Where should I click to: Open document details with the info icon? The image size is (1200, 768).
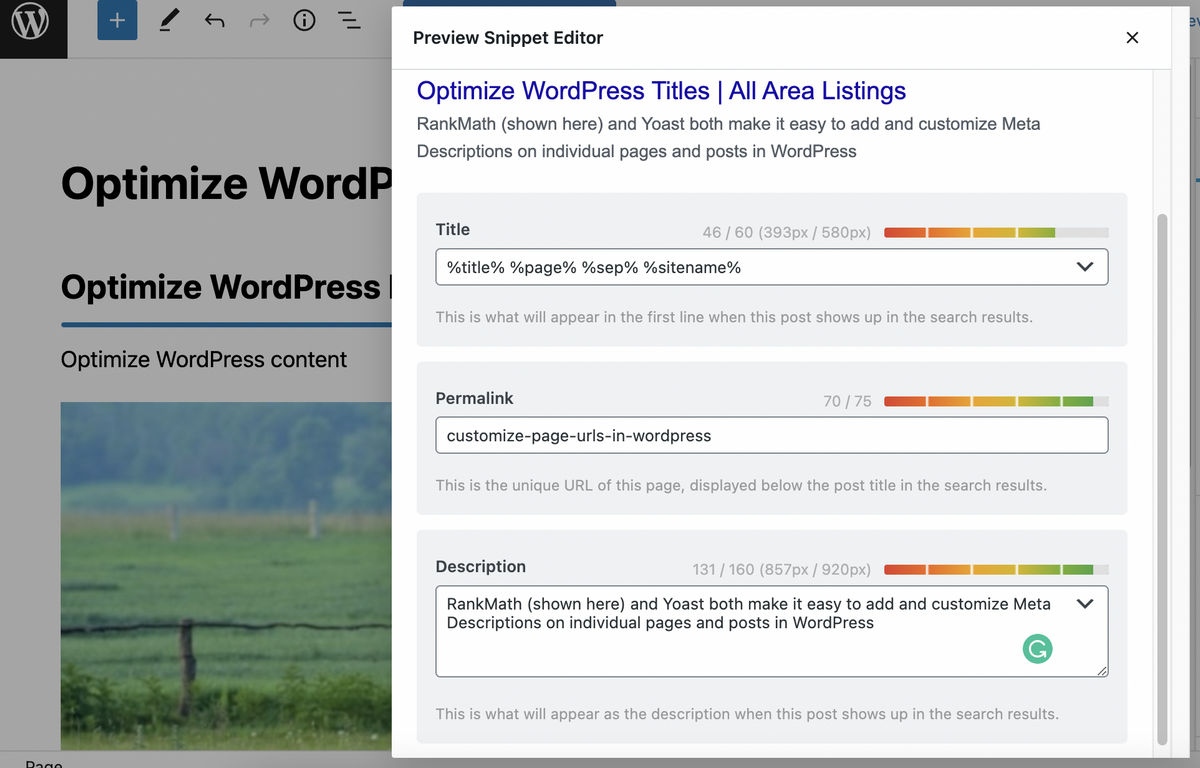coord(304,20)
